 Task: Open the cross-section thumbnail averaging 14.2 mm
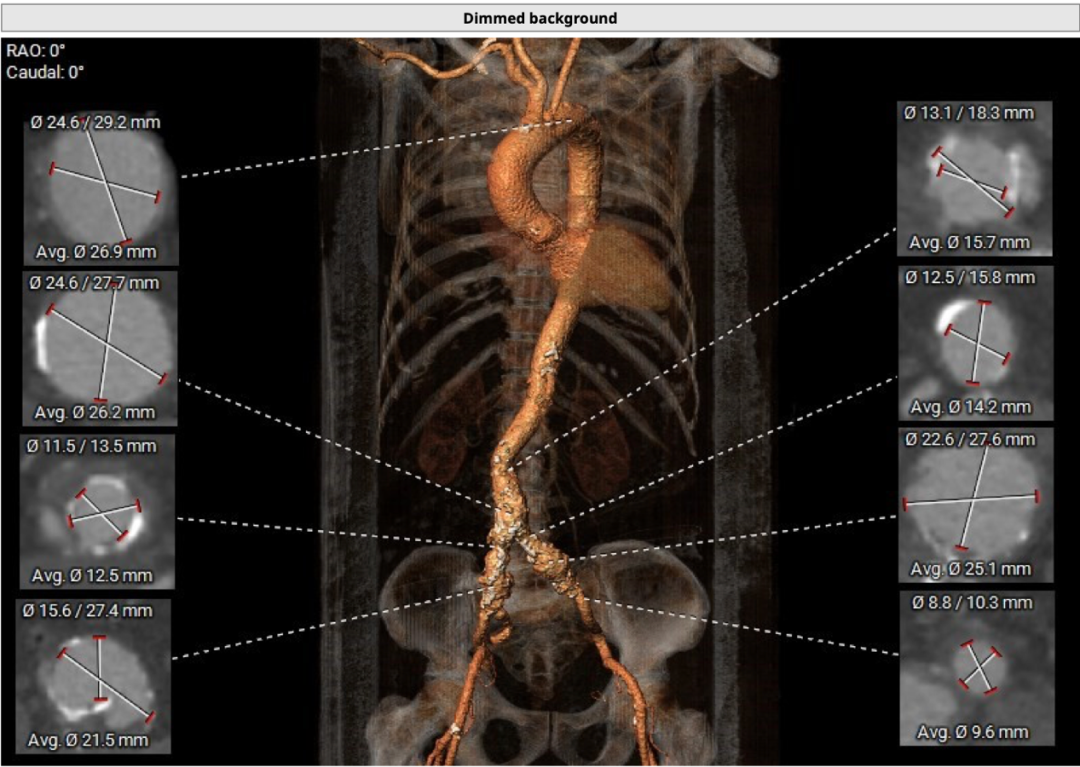[x=975, y=343]
